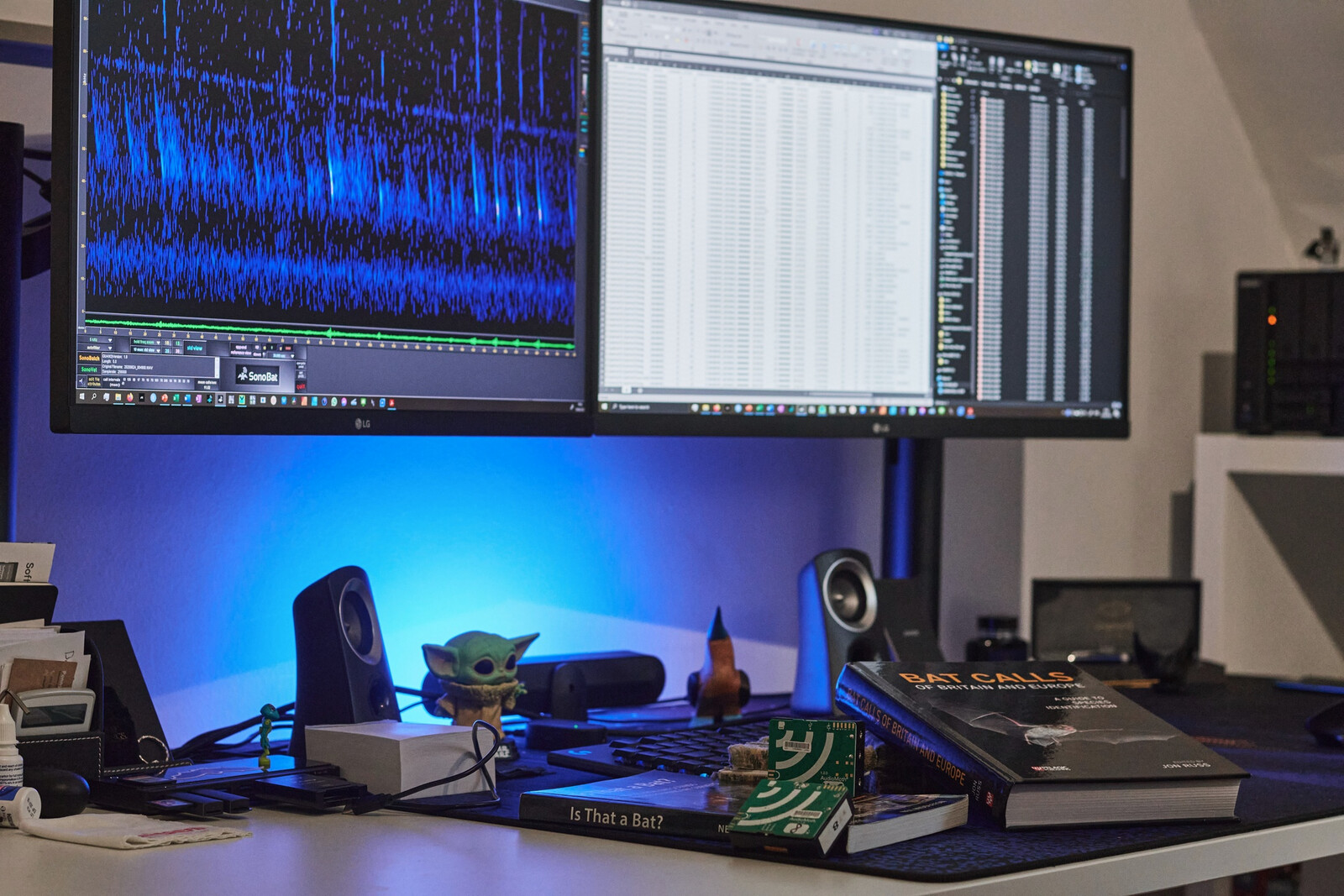Open the Windows Start menu on left monitor

81,396
